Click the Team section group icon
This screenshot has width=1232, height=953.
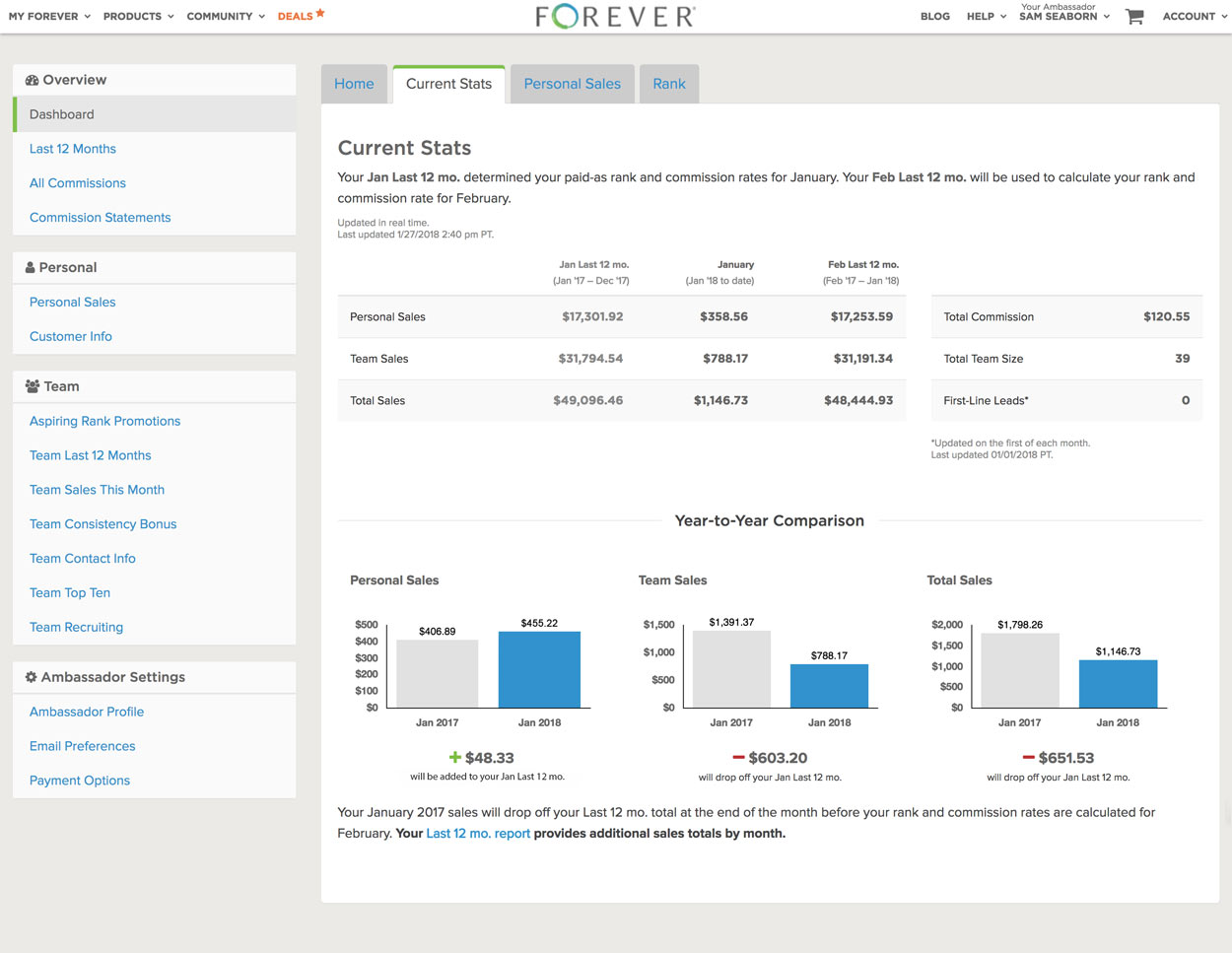(33, 386)
